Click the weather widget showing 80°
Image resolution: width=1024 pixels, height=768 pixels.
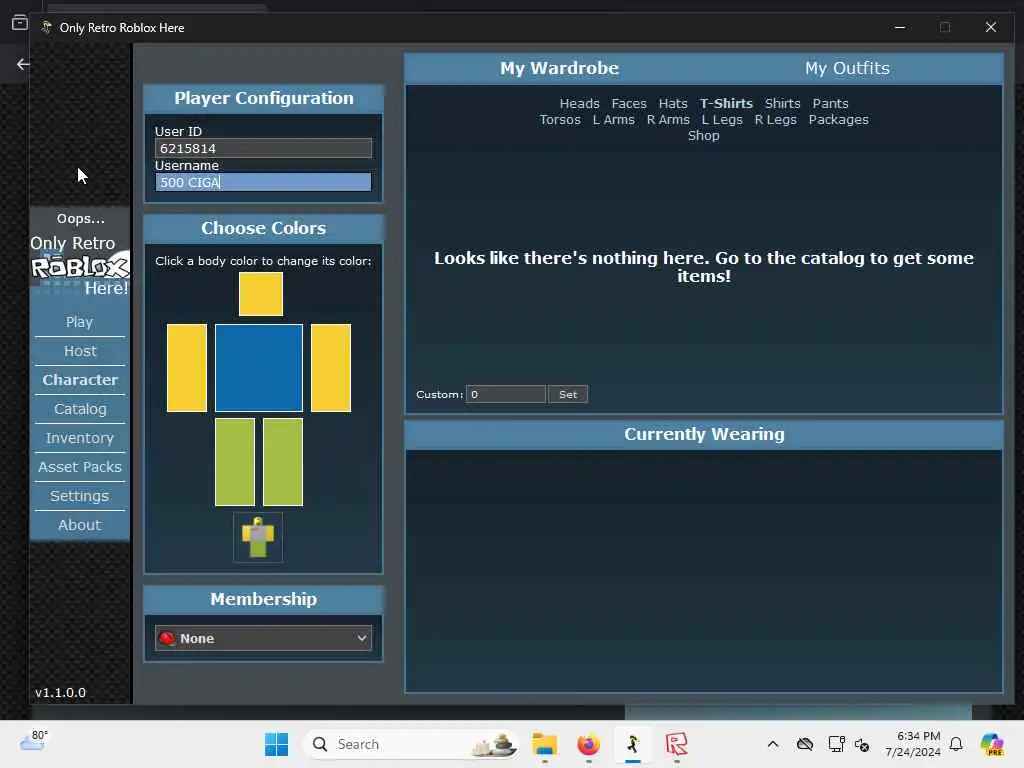click(34, 742)
